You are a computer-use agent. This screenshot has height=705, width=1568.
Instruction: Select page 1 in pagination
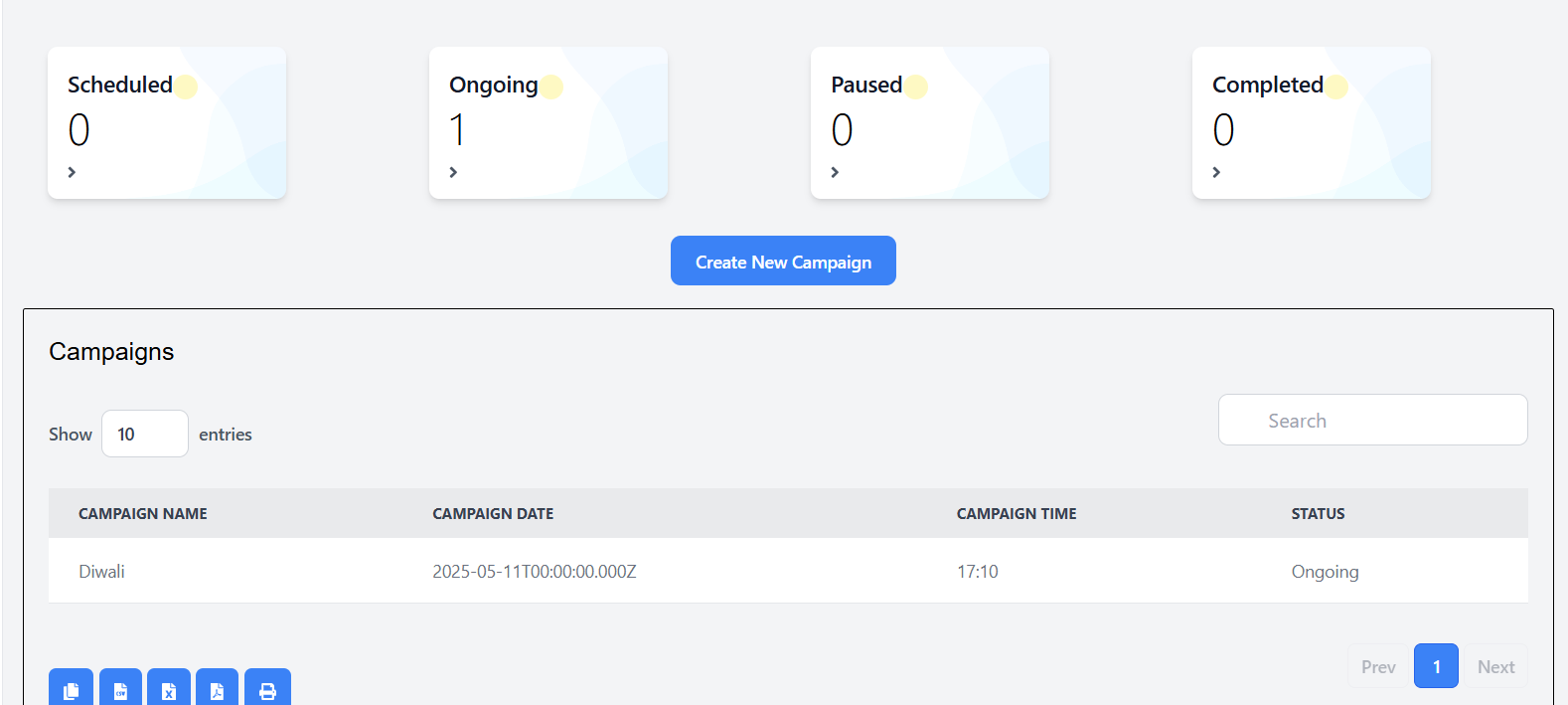[x=1436, y=666]
